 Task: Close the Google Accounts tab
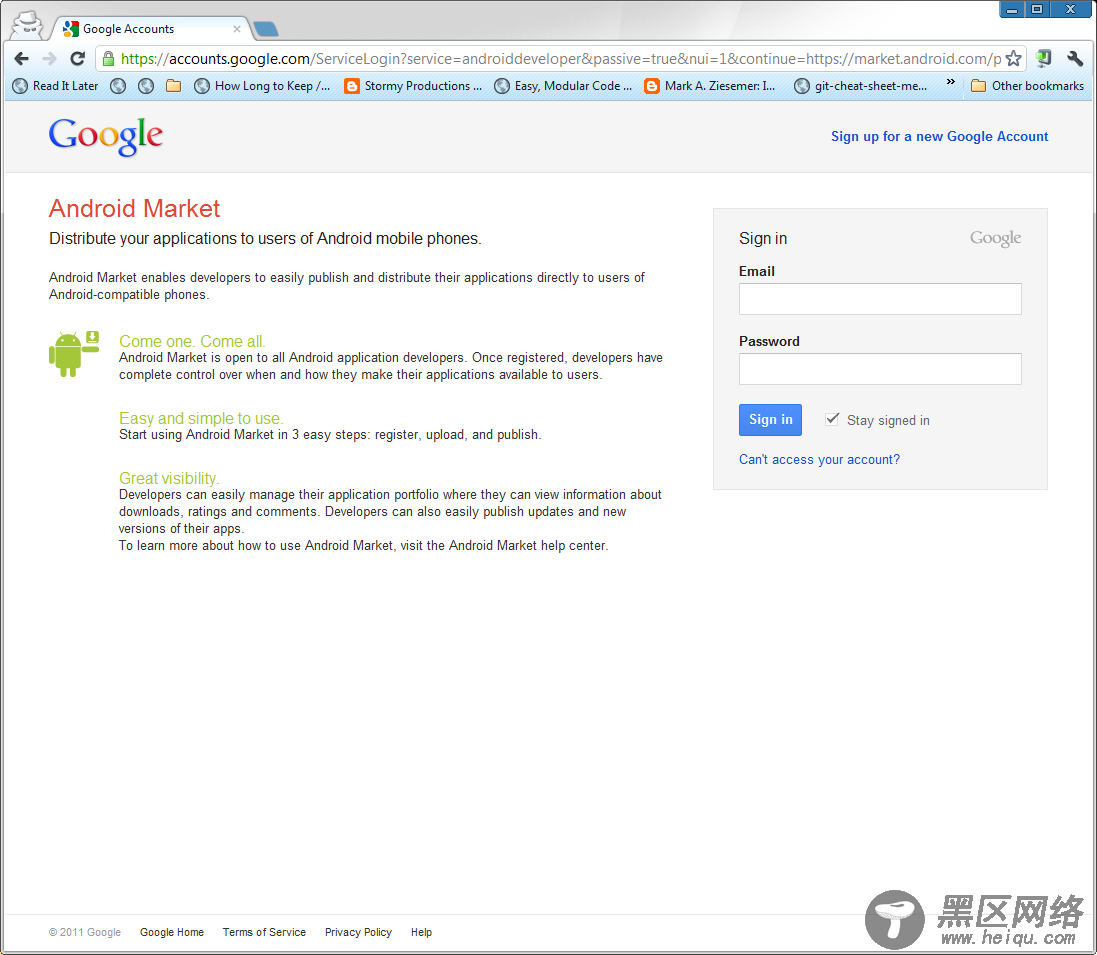point(236,29)
